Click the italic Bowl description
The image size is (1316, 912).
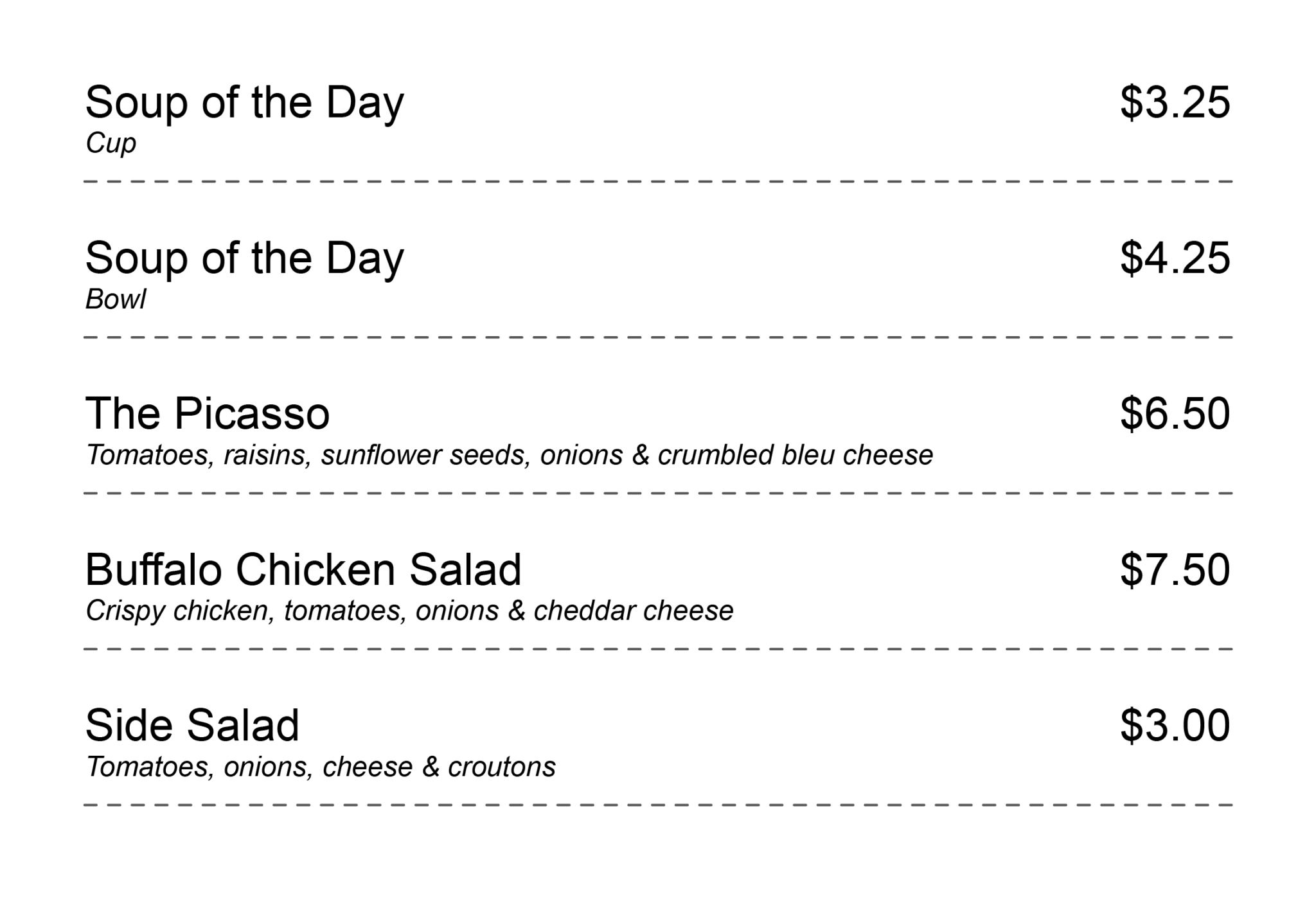coord(116,300)
